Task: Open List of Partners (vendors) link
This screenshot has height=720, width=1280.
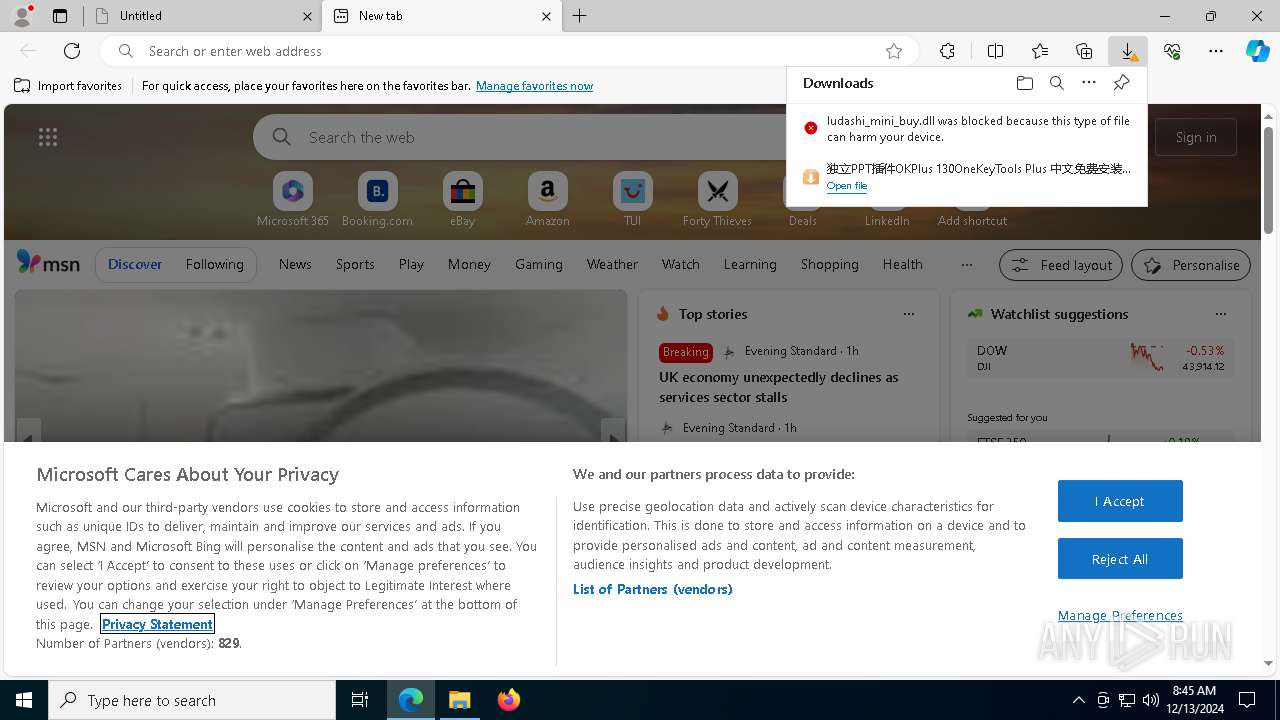Action: pyautogui.click(x=653, y=589)
